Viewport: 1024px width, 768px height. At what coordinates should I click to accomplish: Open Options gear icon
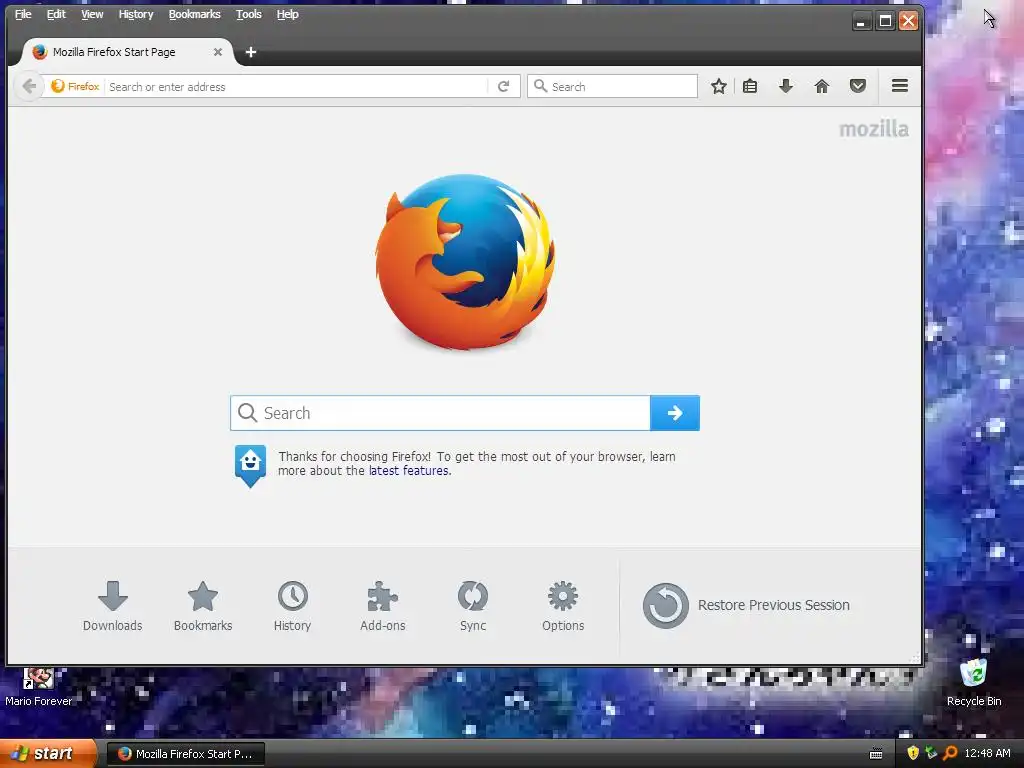point(563,606)
